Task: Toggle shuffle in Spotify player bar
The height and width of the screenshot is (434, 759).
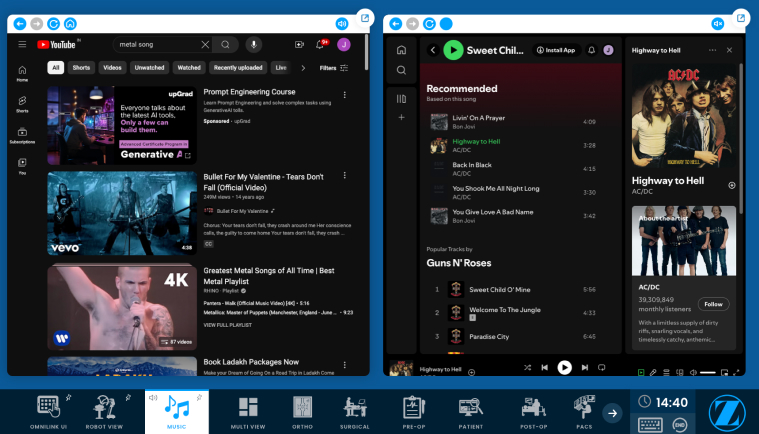Action: coord(527,368)
